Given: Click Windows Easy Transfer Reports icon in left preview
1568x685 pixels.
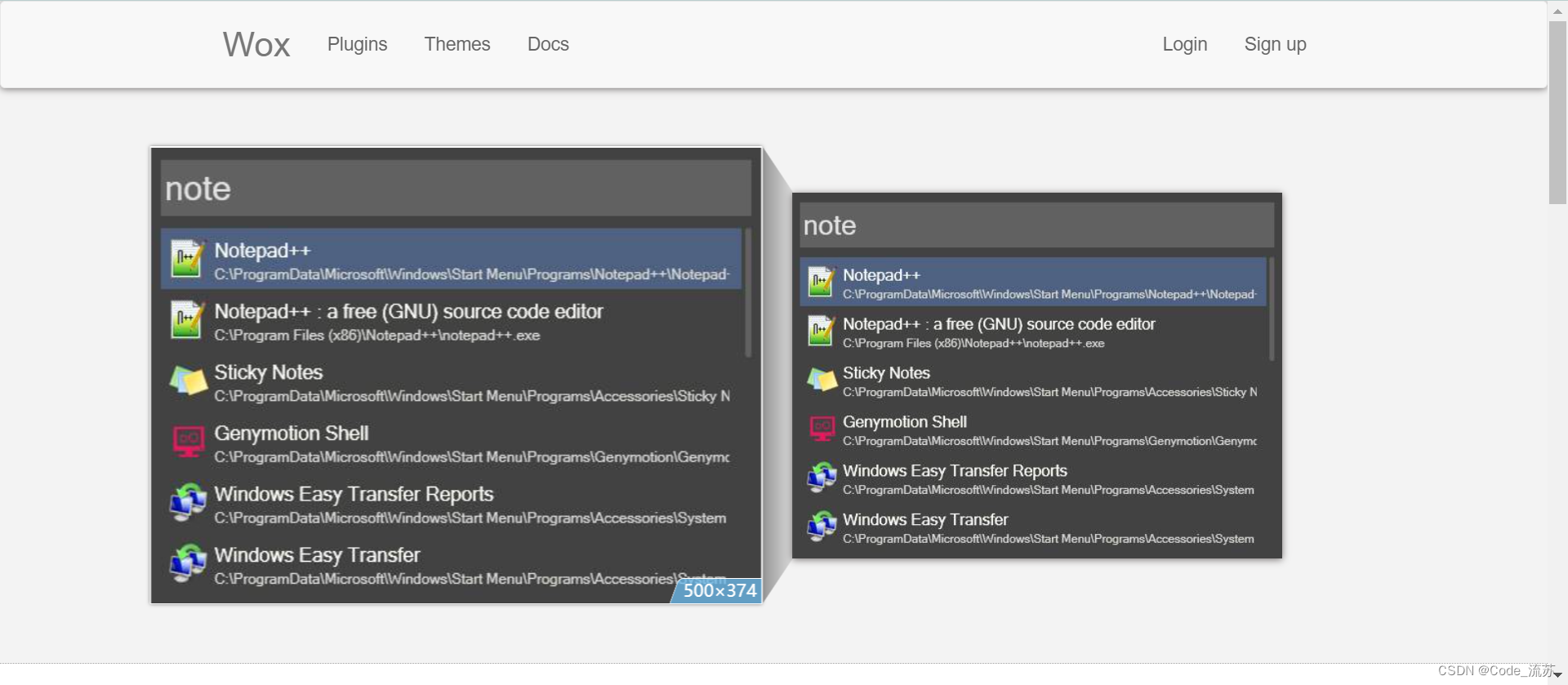Looking at the screenshot, I should coord(188,502).
